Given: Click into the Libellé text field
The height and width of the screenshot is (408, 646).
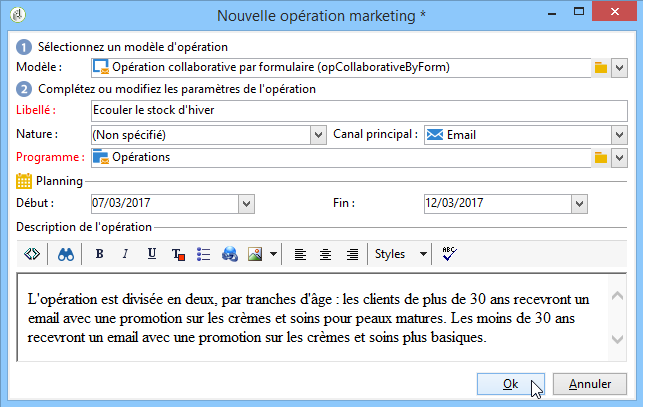Looking at the screenshot, I should (x=359, y=110).
